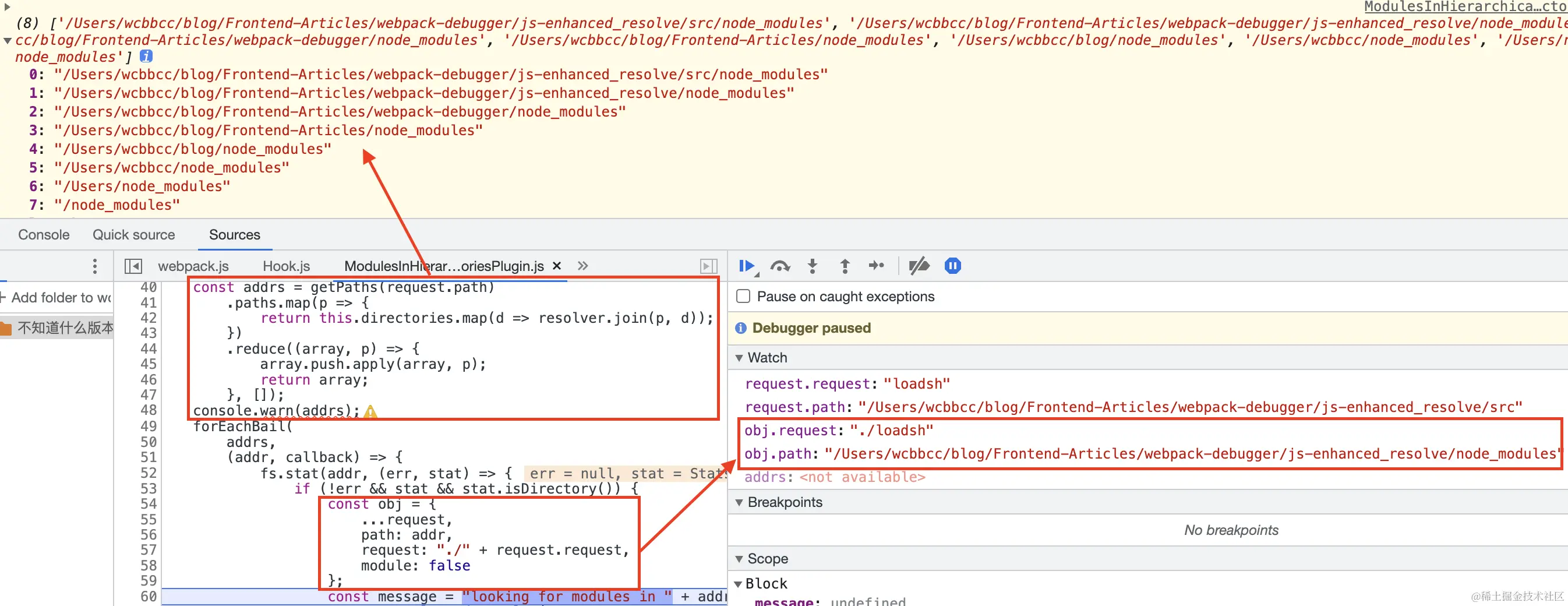Open the Hook.js file tab

pyautogui.click(x=287, y=266)
